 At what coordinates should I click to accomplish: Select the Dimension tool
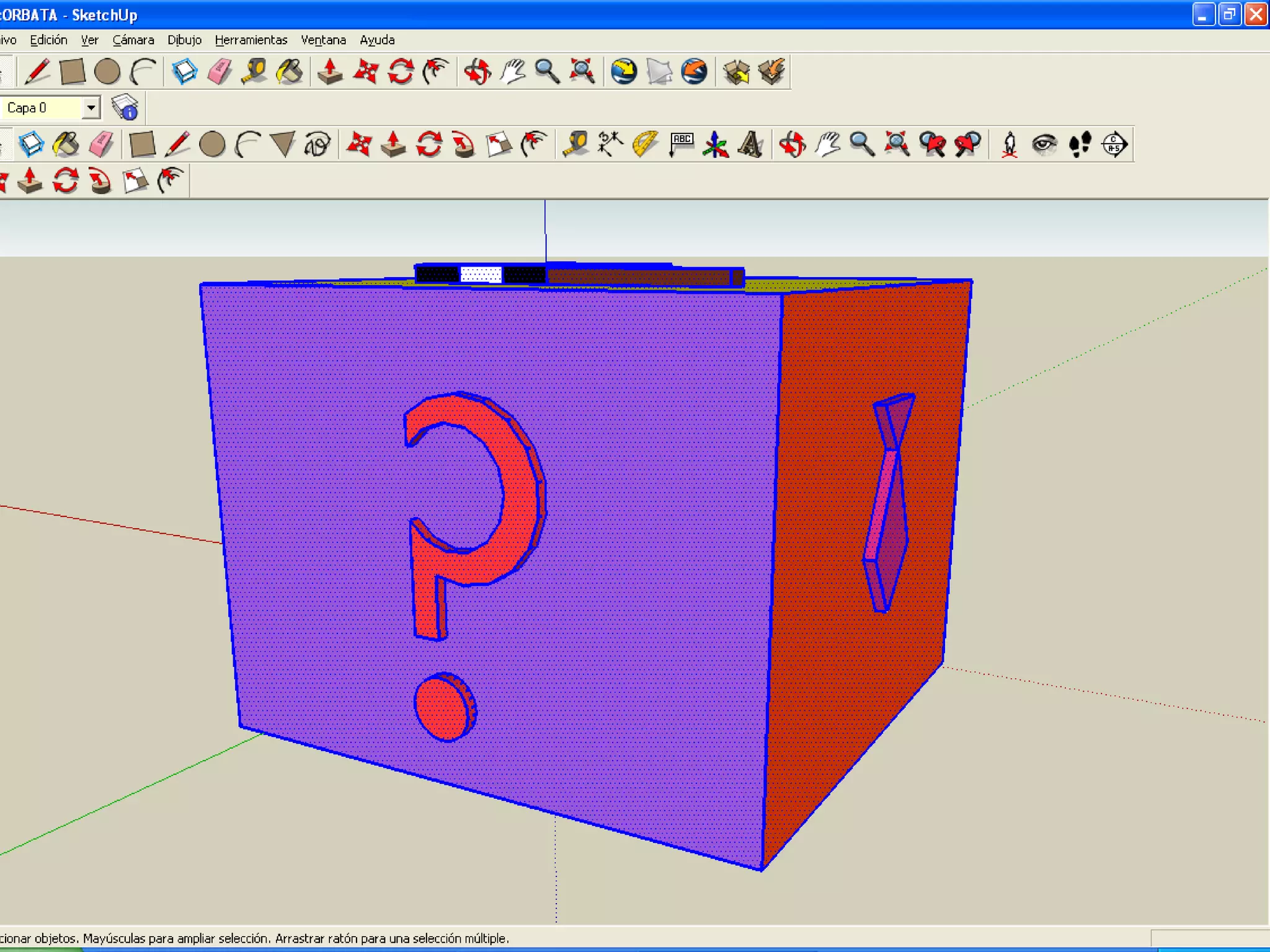[x=611, y=144]
